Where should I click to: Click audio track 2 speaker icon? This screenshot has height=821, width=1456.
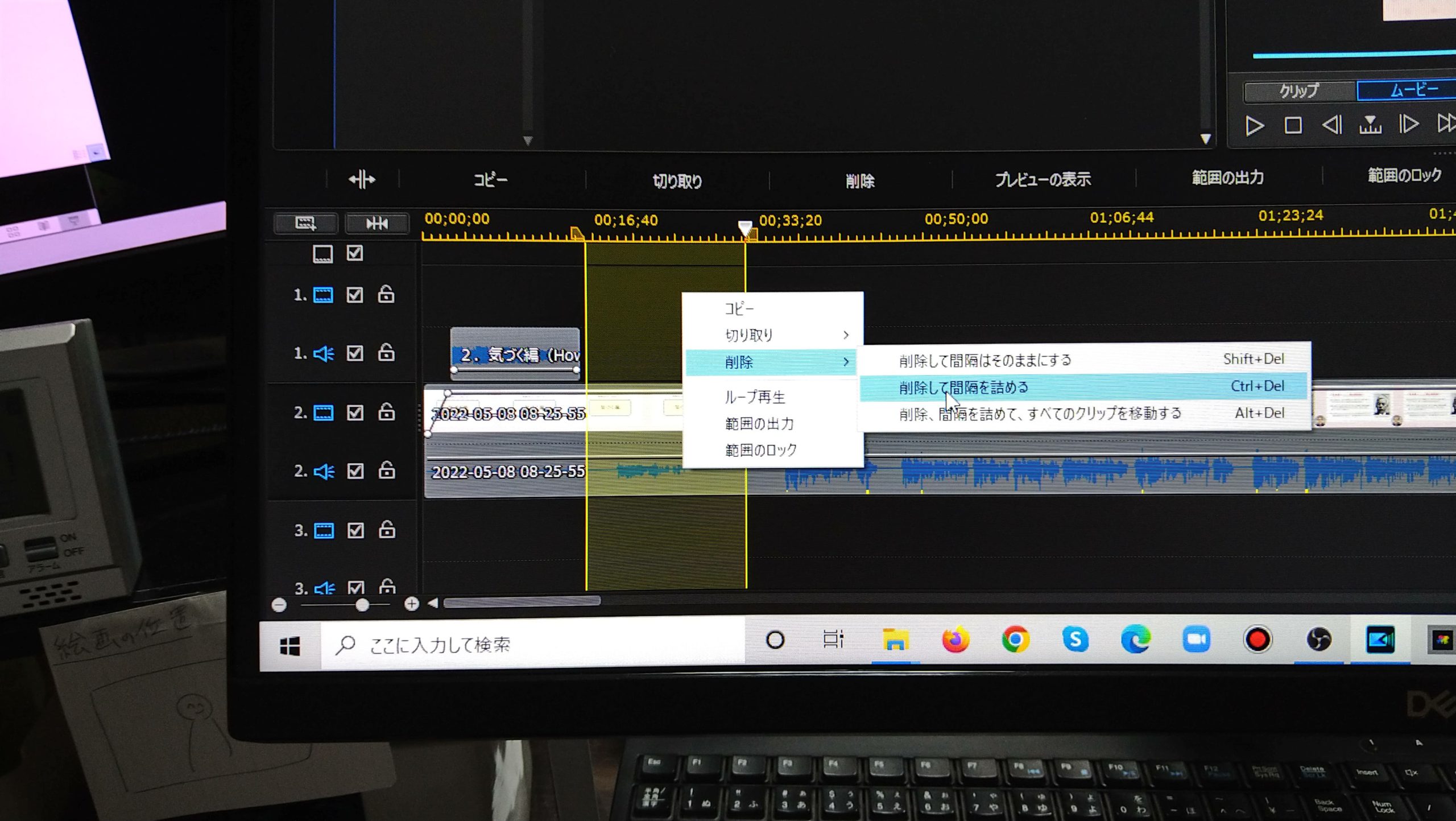(x=324, y=472)
